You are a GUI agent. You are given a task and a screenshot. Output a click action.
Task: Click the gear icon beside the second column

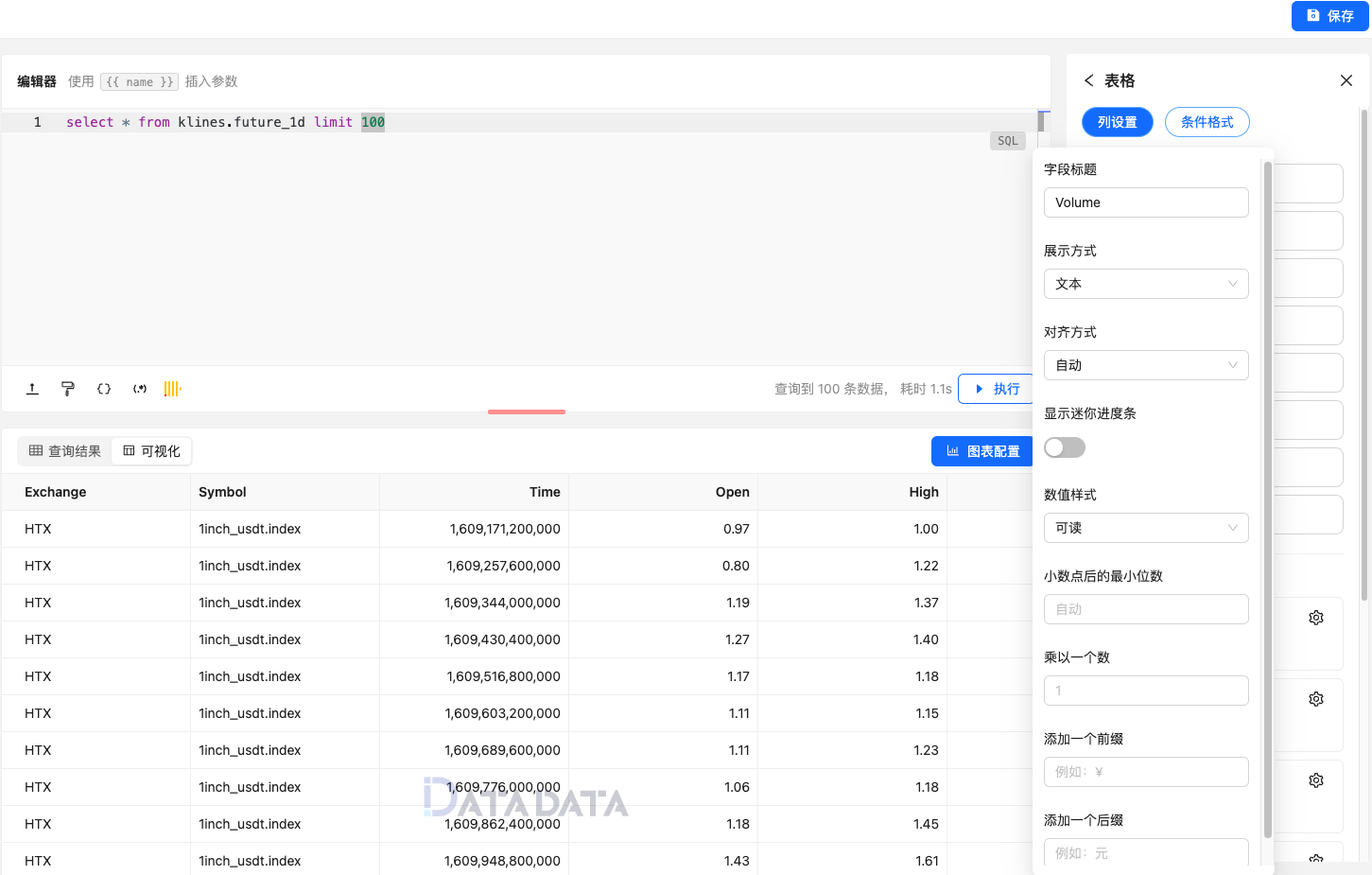tap(1316, 698)
